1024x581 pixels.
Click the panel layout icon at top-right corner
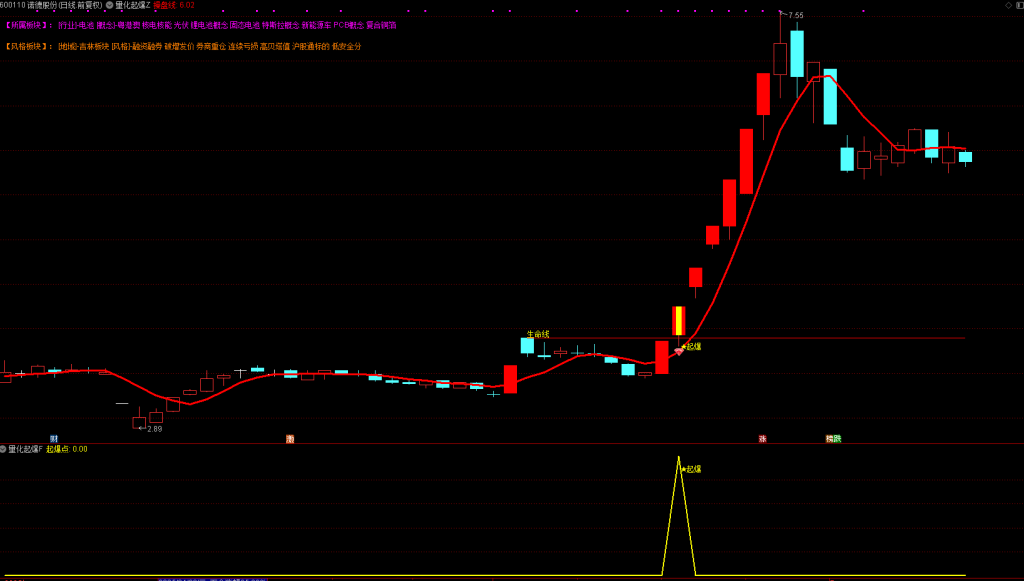click(1019, 5)
